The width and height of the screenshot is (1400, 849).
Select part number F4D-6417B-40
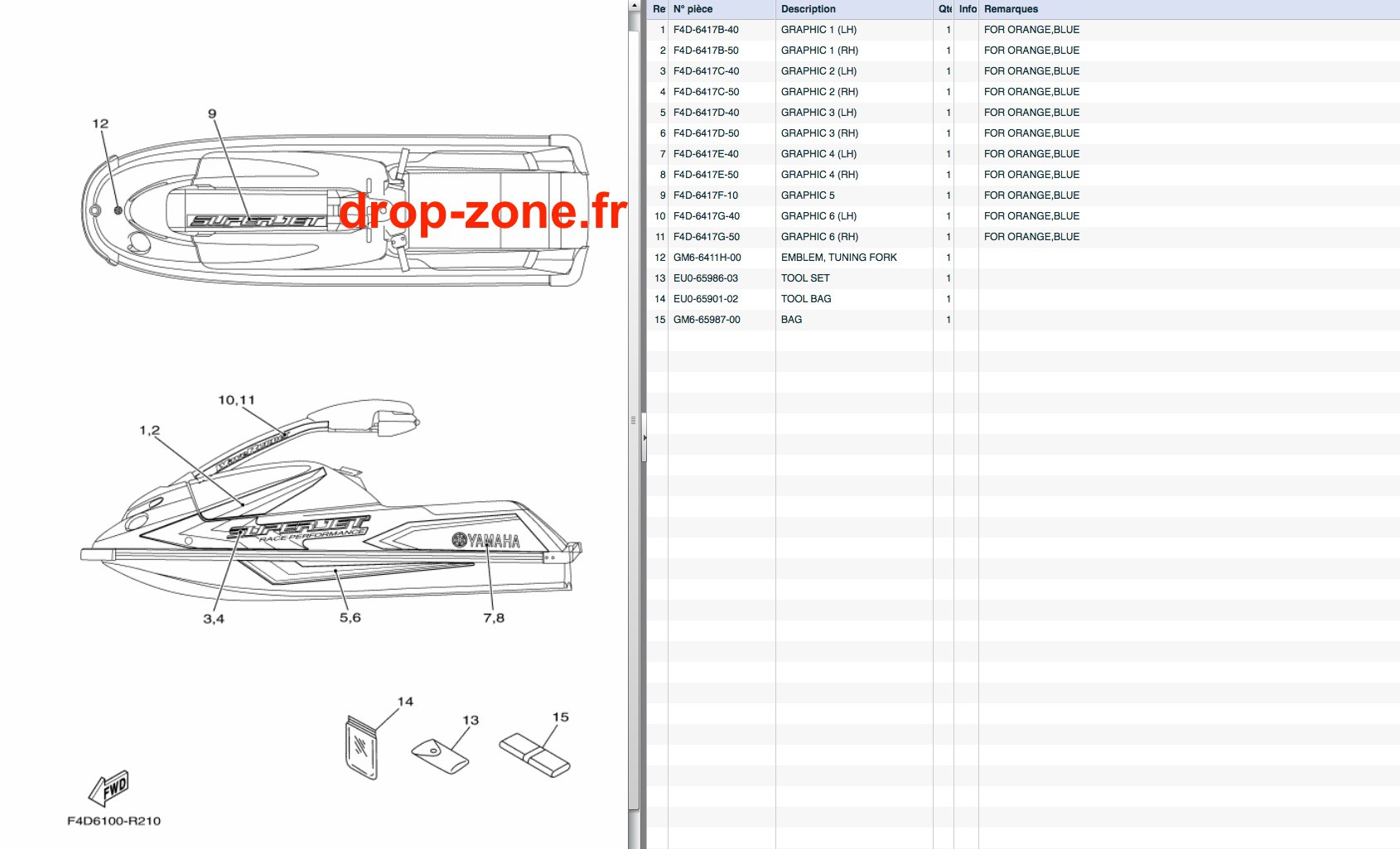(x=706, y=30)
